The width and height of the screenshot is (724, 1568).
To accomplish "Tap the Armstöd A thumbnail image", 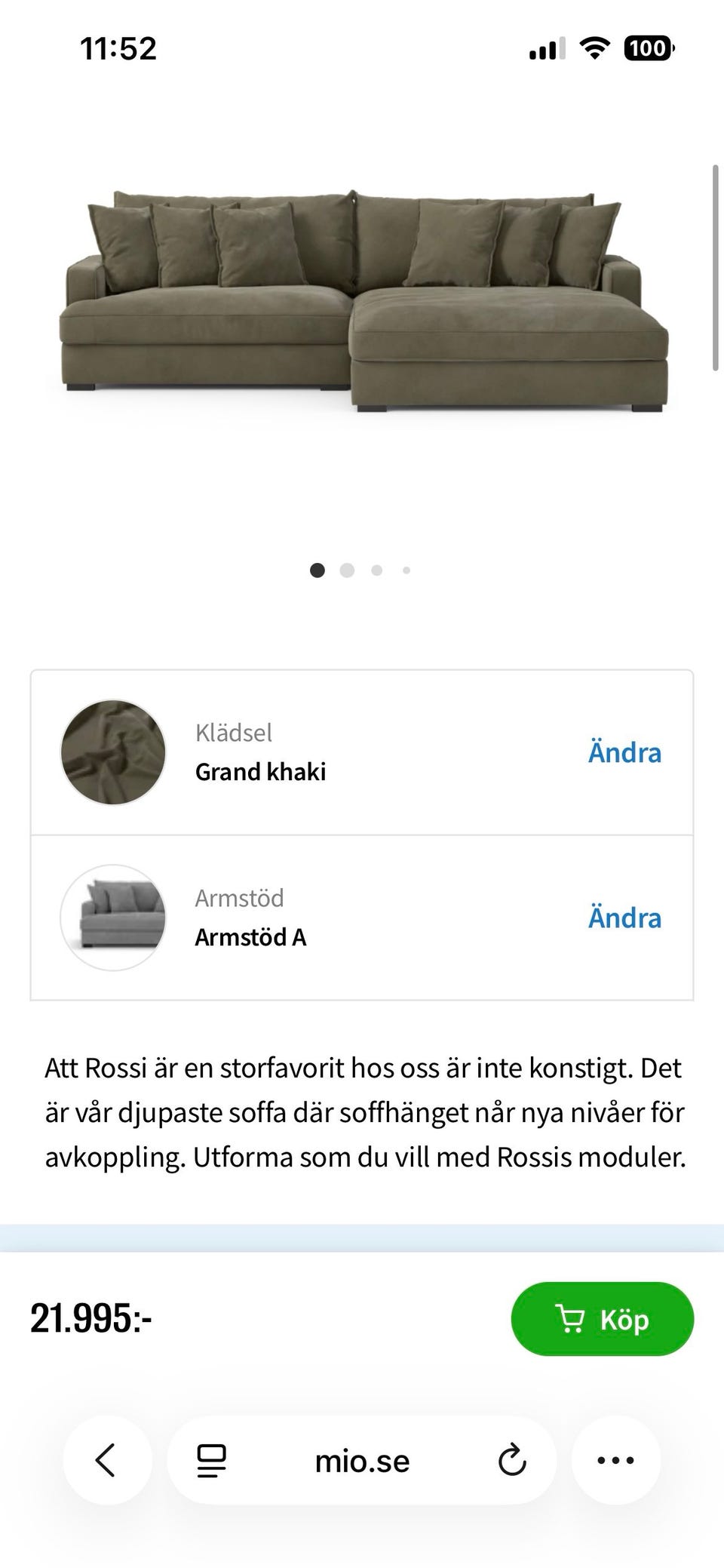I will point(113,918).
